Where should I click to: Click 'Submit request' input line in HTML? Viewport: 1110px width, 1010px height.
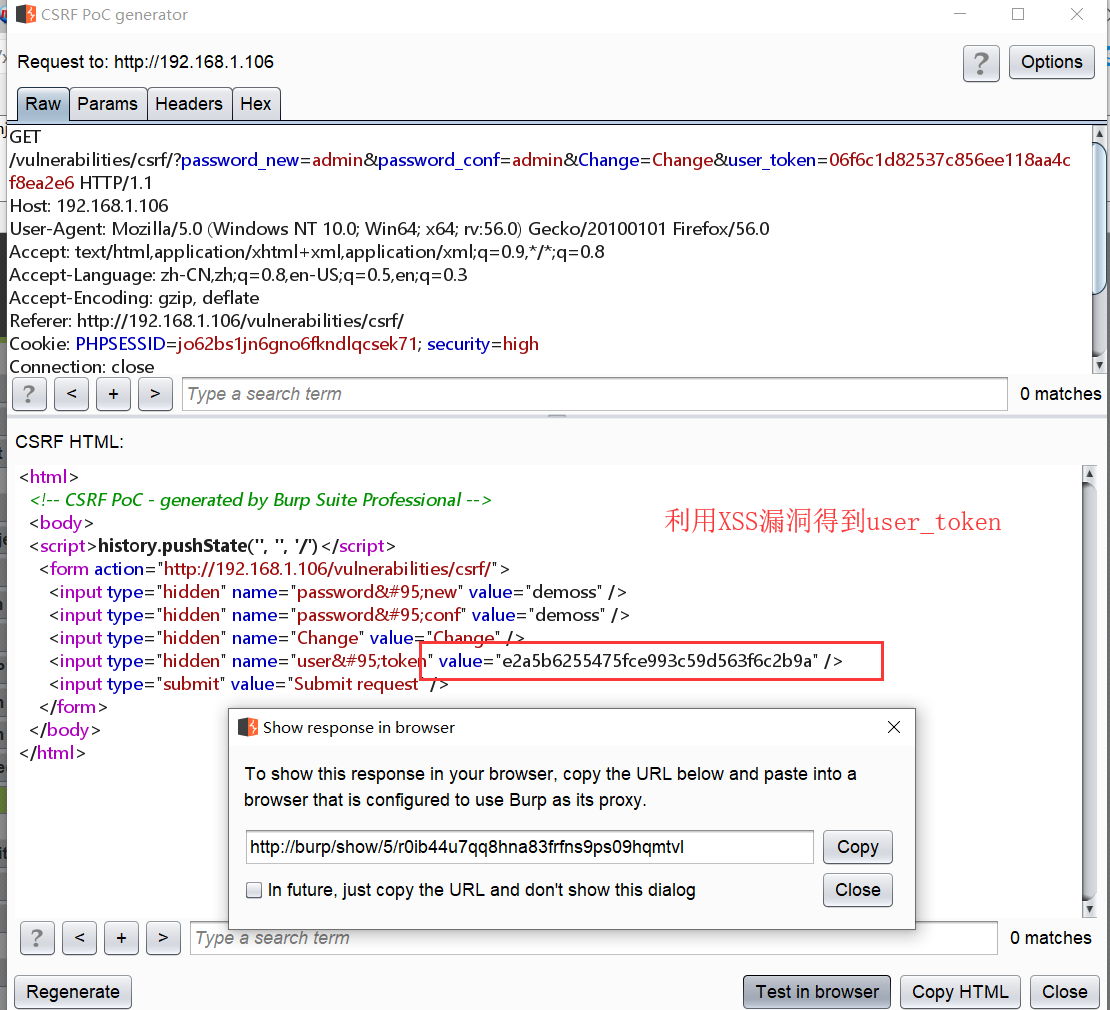click(x=248, y=684)
